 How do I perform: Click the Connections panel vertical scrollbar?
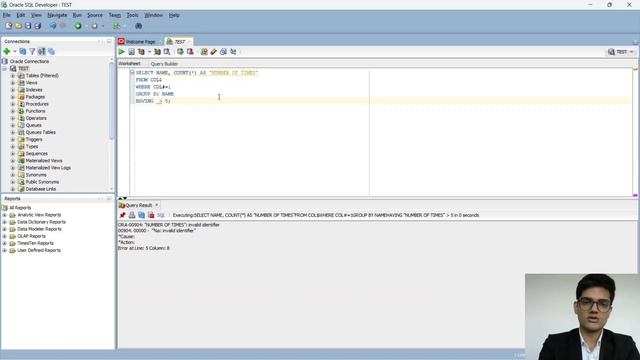click(x=111, y=102)
